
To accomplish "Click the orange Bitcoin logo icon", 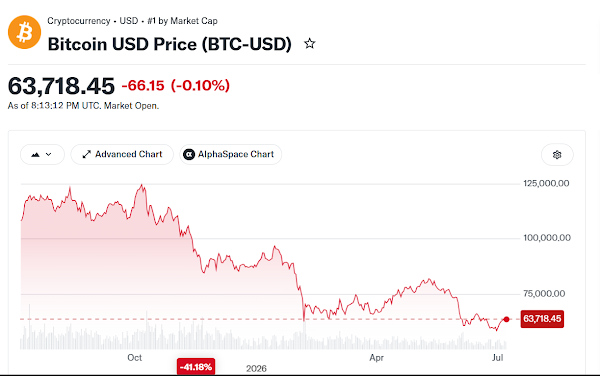I will click(x=24, y=32).
